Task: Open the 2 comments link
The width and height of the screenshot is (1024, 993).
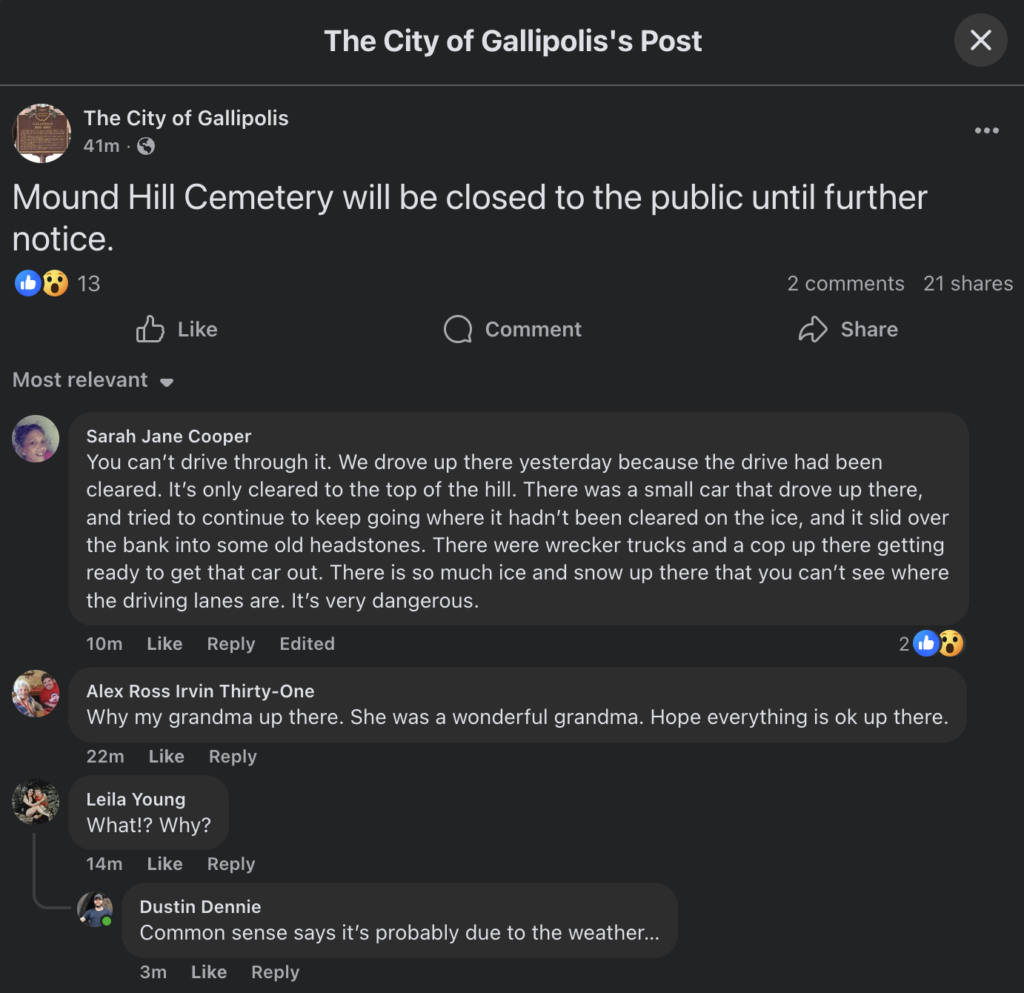Action: coord(845,283)
